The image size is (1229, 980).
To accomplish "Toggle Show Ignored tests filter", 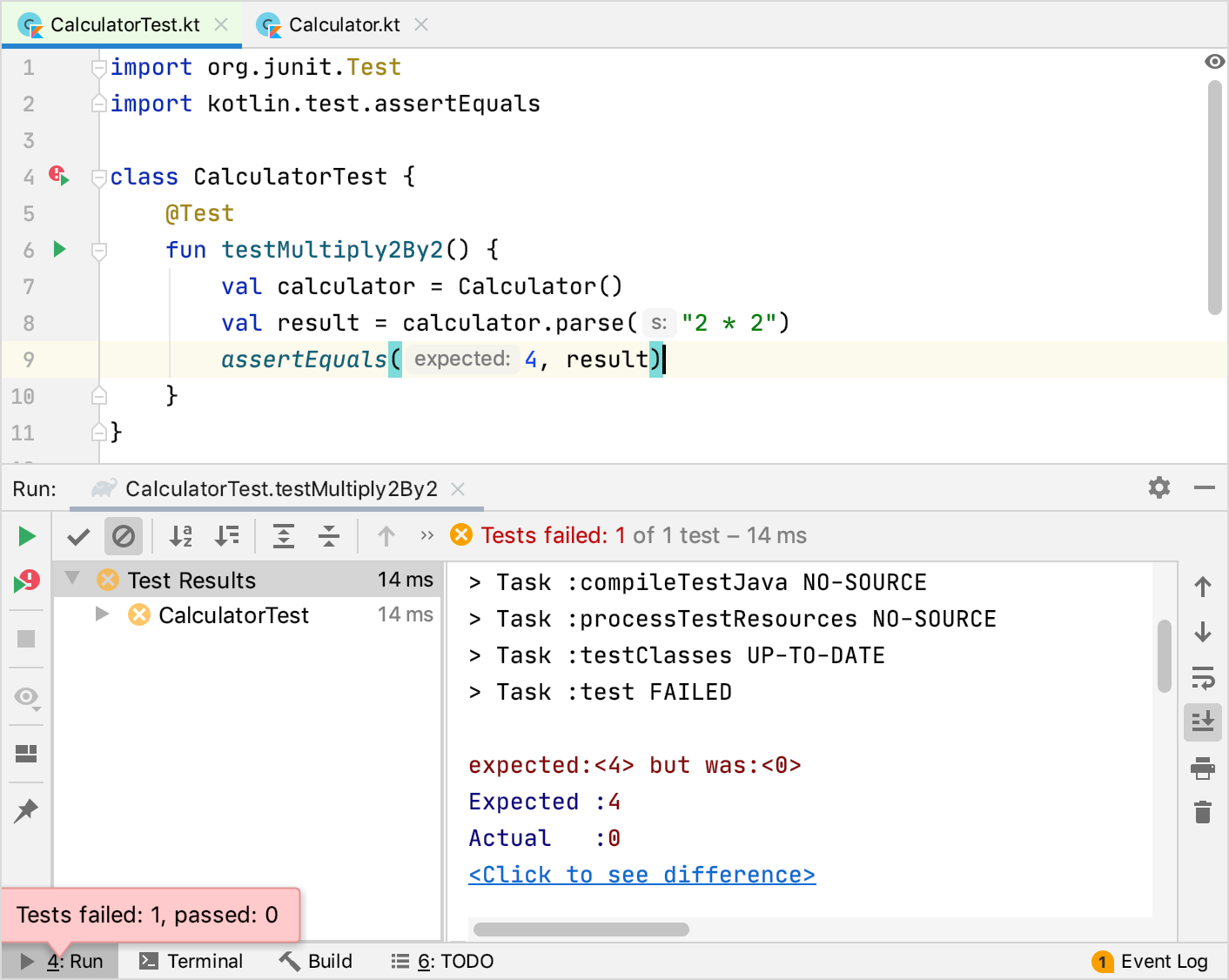I will [124, 536].
